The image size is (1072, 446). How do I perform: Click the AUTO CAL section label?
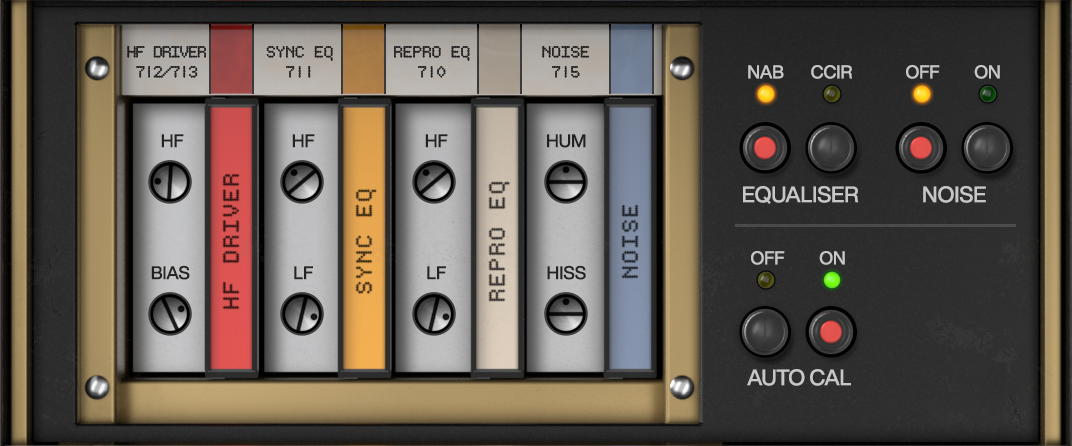799,378
